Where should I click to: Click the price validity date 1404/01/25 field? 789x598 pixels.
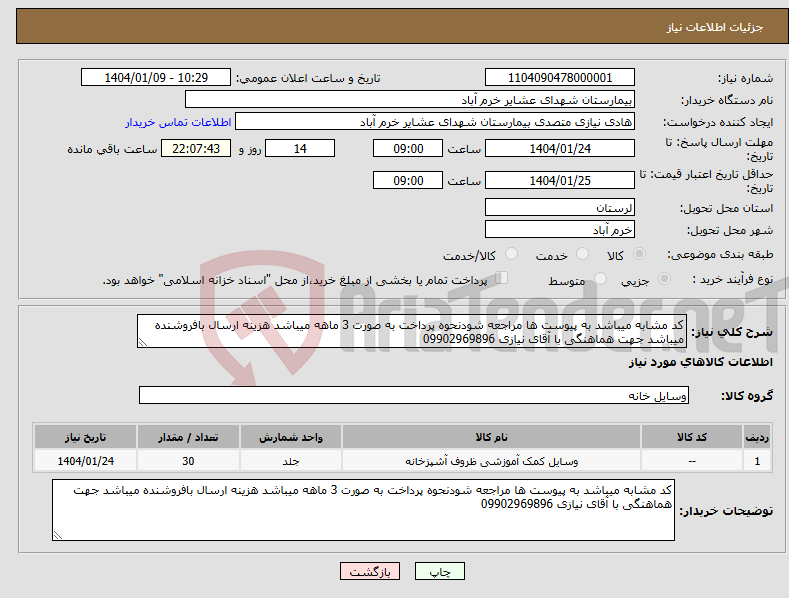click(x=560, y=180)
